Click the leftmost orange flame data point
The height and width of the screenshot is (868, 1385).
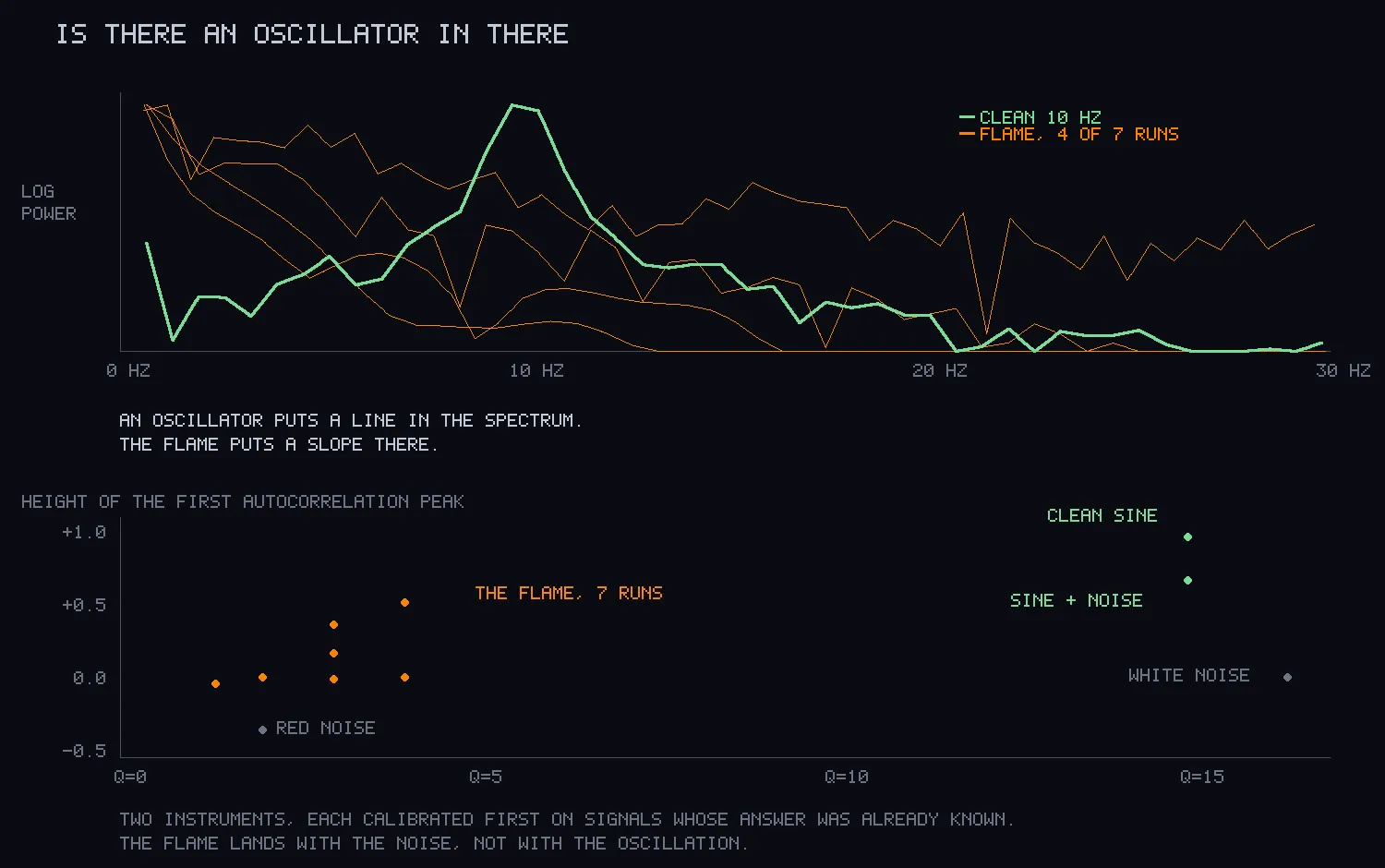[x=216, y=683]
